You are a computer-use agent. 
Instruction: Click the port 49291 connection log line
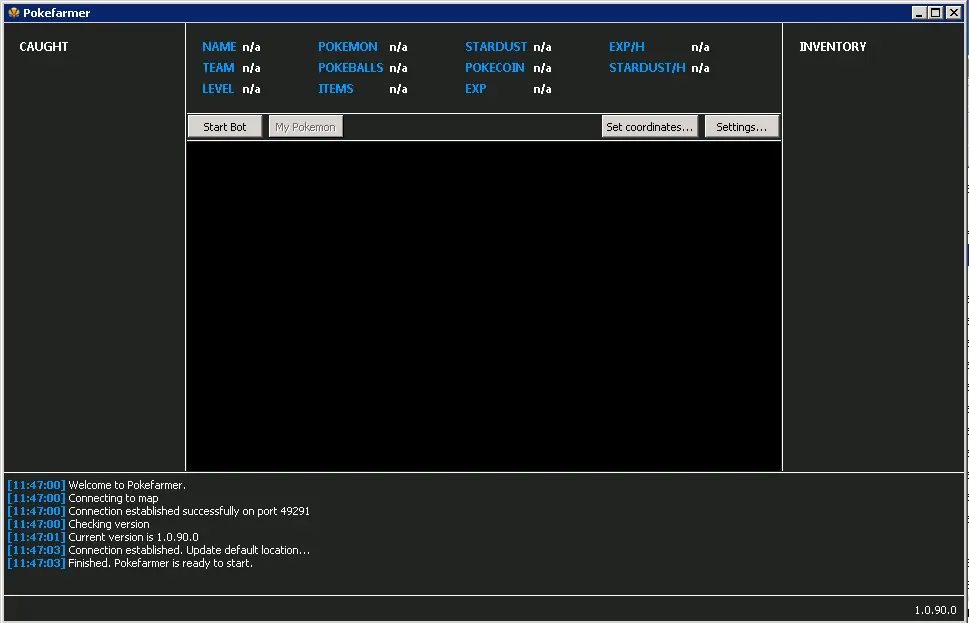point(188,511)
